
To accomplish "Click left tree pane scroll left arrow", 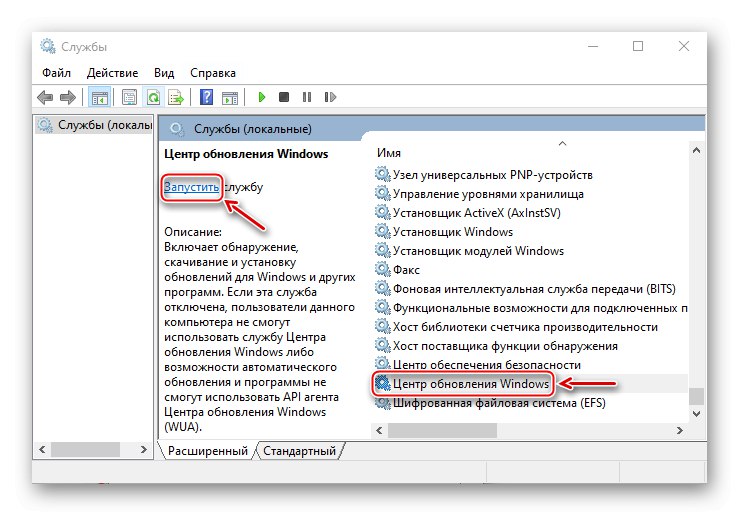I will 42,450.
